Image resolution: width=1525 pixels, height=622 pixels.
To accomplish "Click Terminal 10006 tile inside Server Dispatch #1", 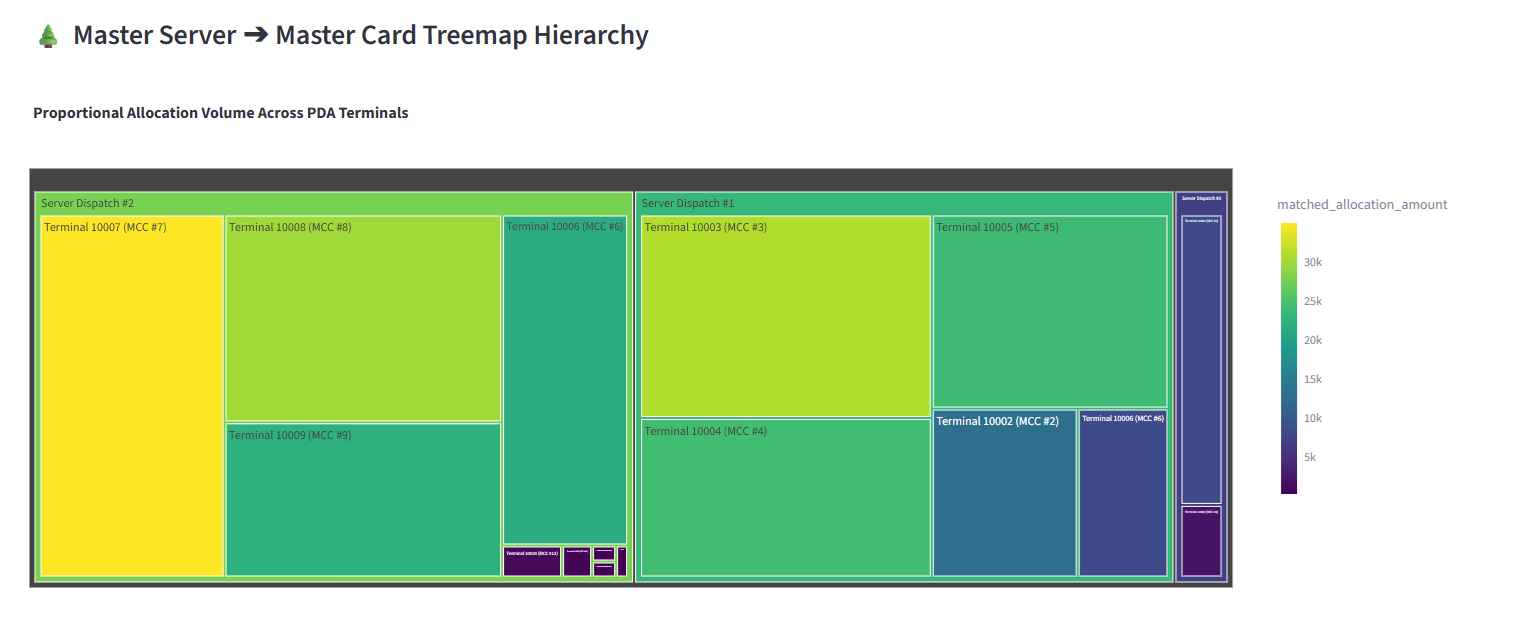I will pos(1123,493).
